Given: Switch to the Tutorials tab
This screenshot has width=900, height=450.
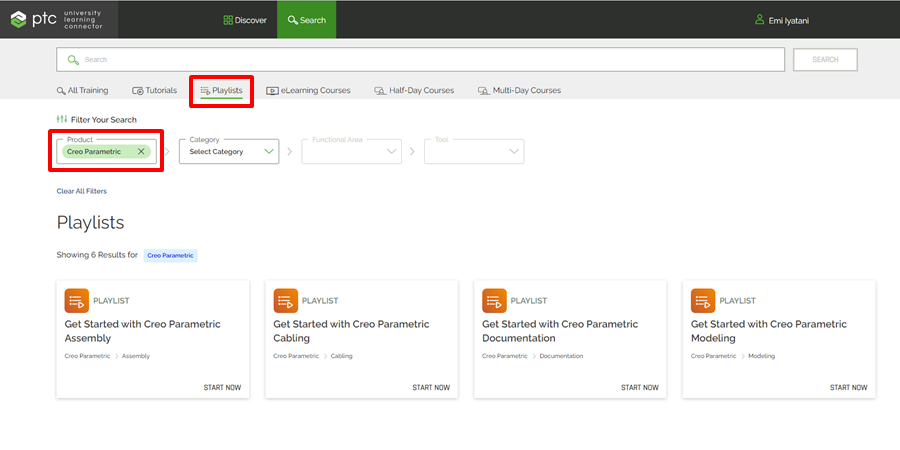Looking at the screenshot, I should coord(154,90).
